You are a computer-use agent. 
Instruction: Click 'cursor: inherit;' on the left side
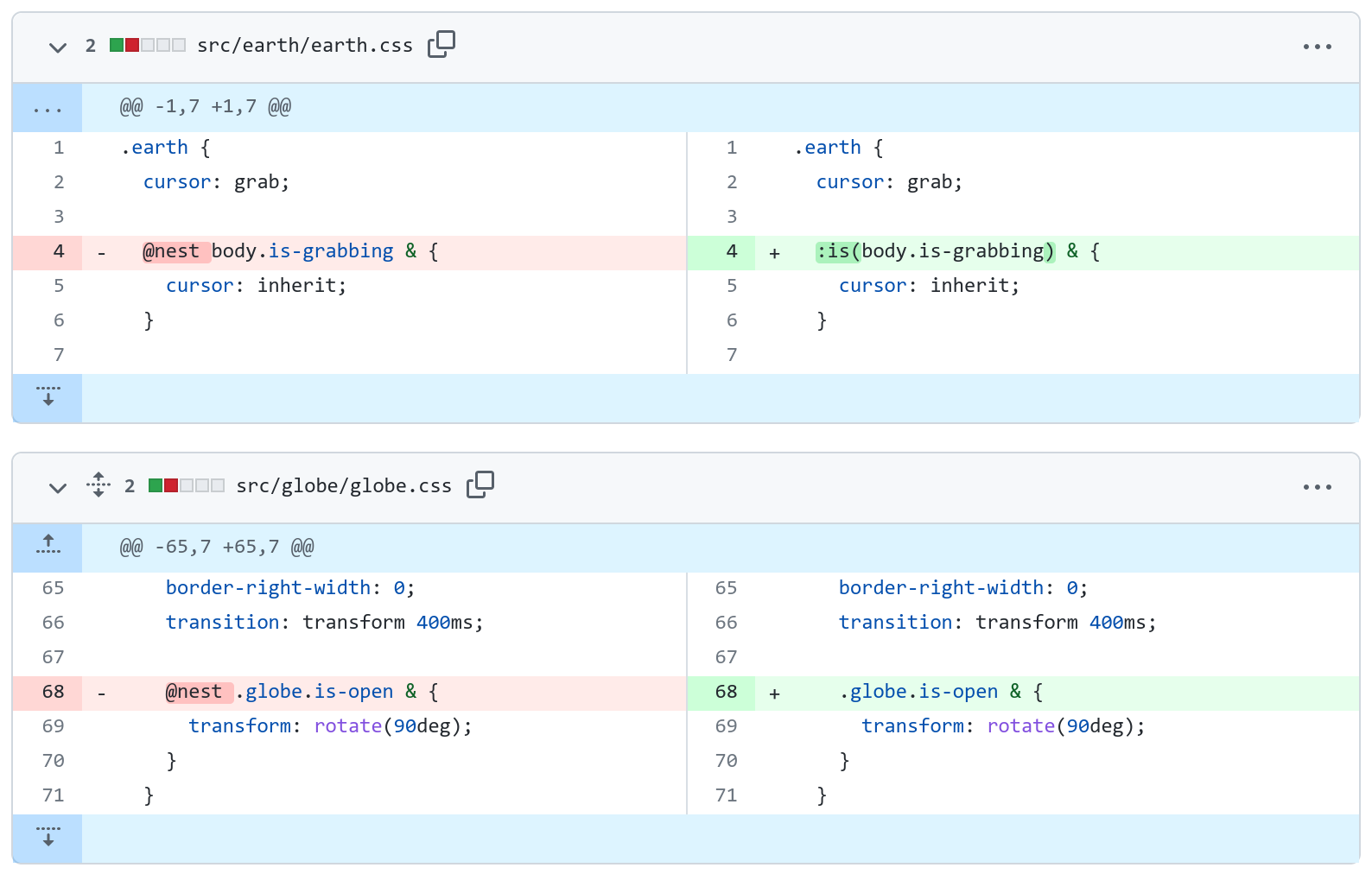(256, 287)
